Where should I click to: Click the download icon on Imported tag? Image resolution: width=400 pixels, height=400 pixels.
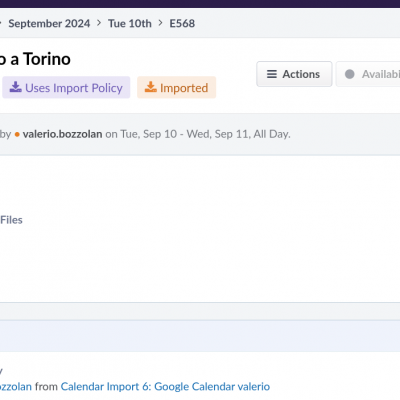click(x=151, y=87)
